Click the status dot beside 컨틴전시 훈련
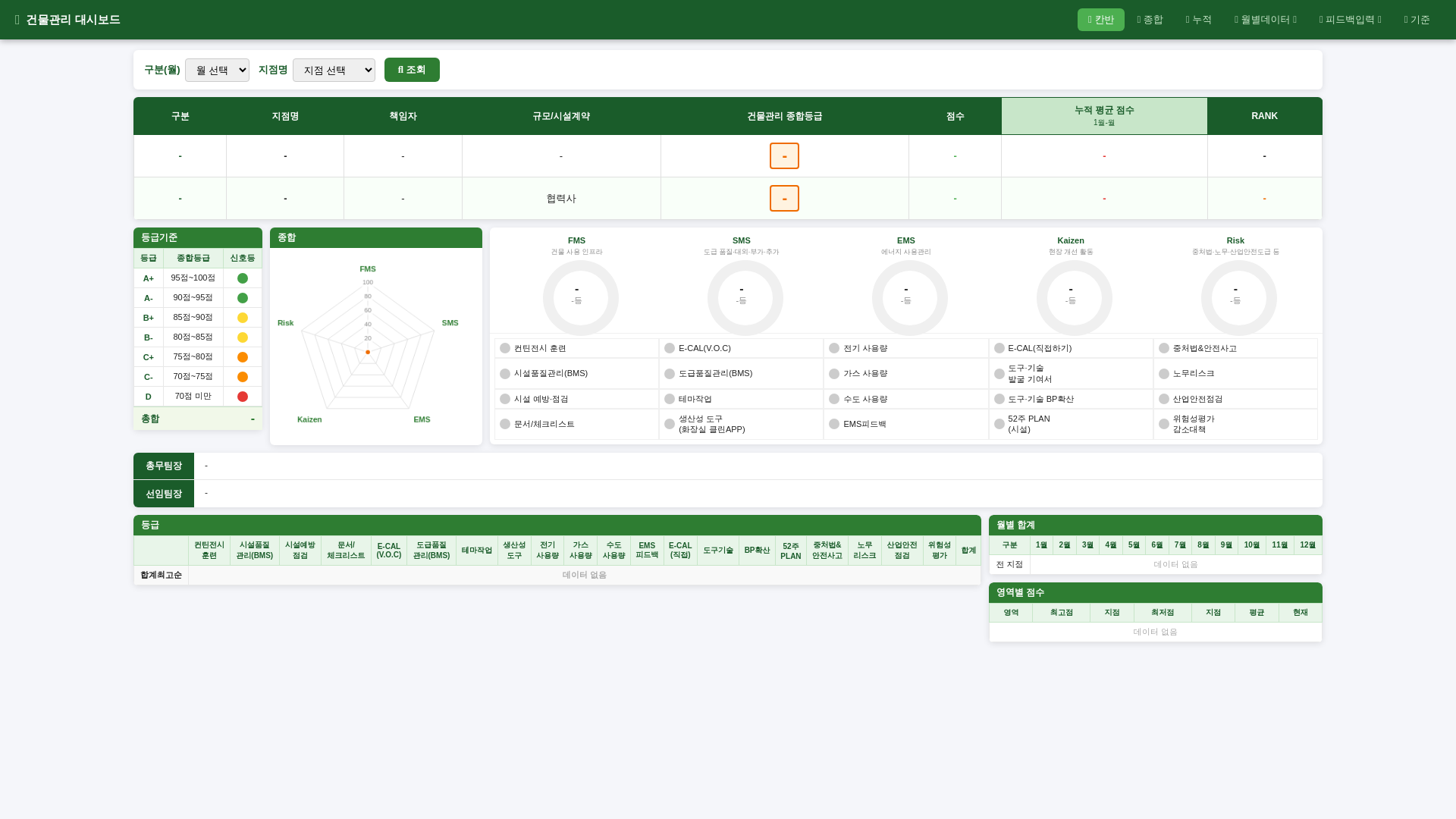The image size is (1456, 819). coord(505,348)
